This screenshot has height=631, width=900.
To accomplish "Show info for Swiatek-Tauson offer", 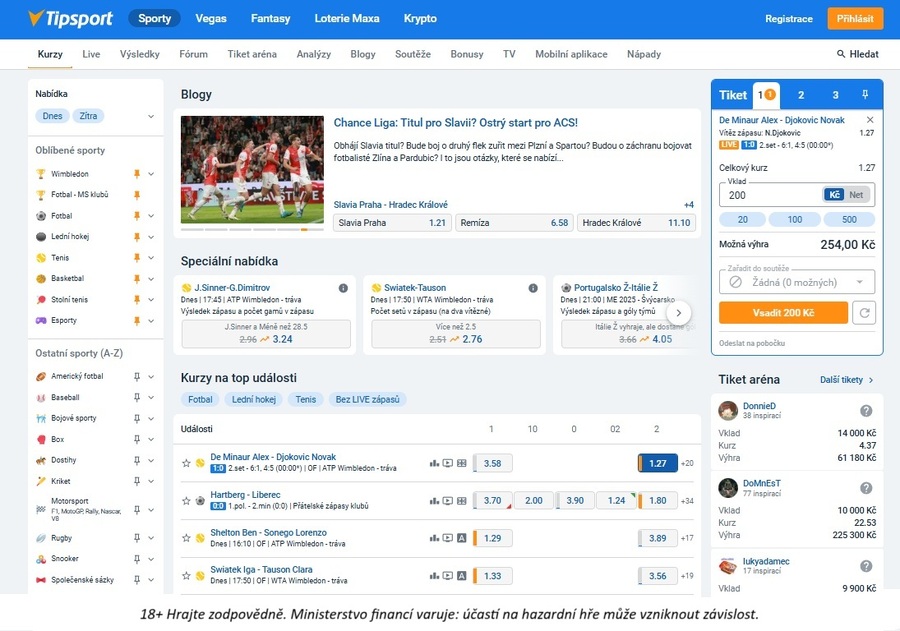I will [x=533, y=288].
